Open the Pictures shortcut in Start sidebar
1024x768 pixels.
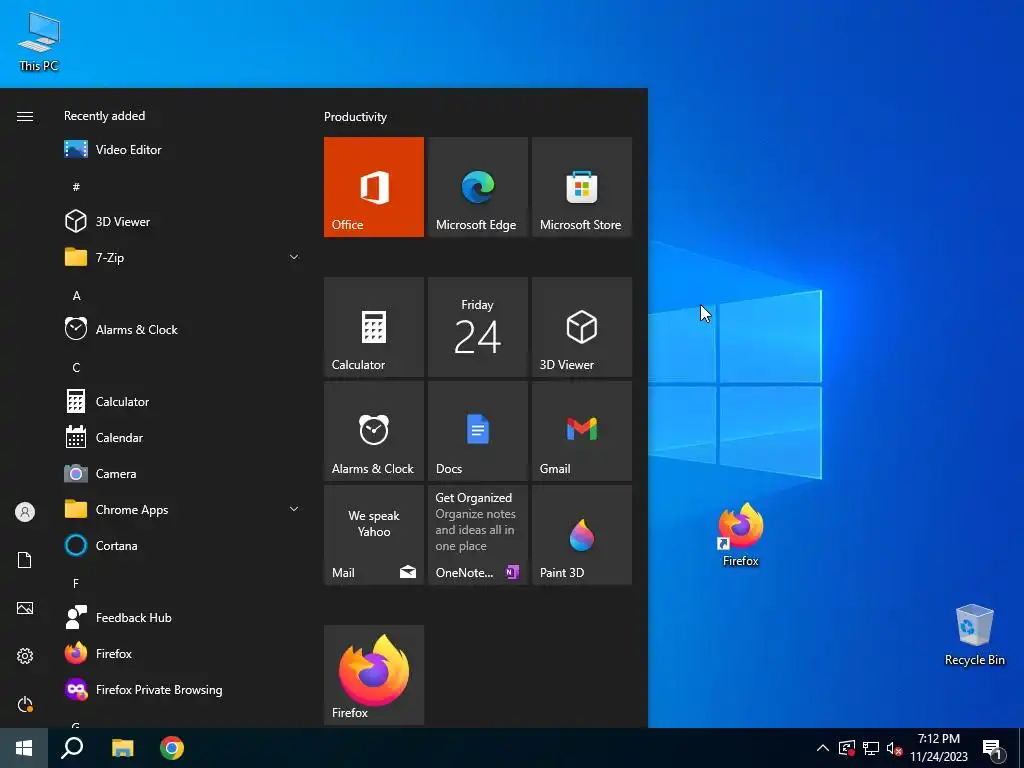click(25, 608)
